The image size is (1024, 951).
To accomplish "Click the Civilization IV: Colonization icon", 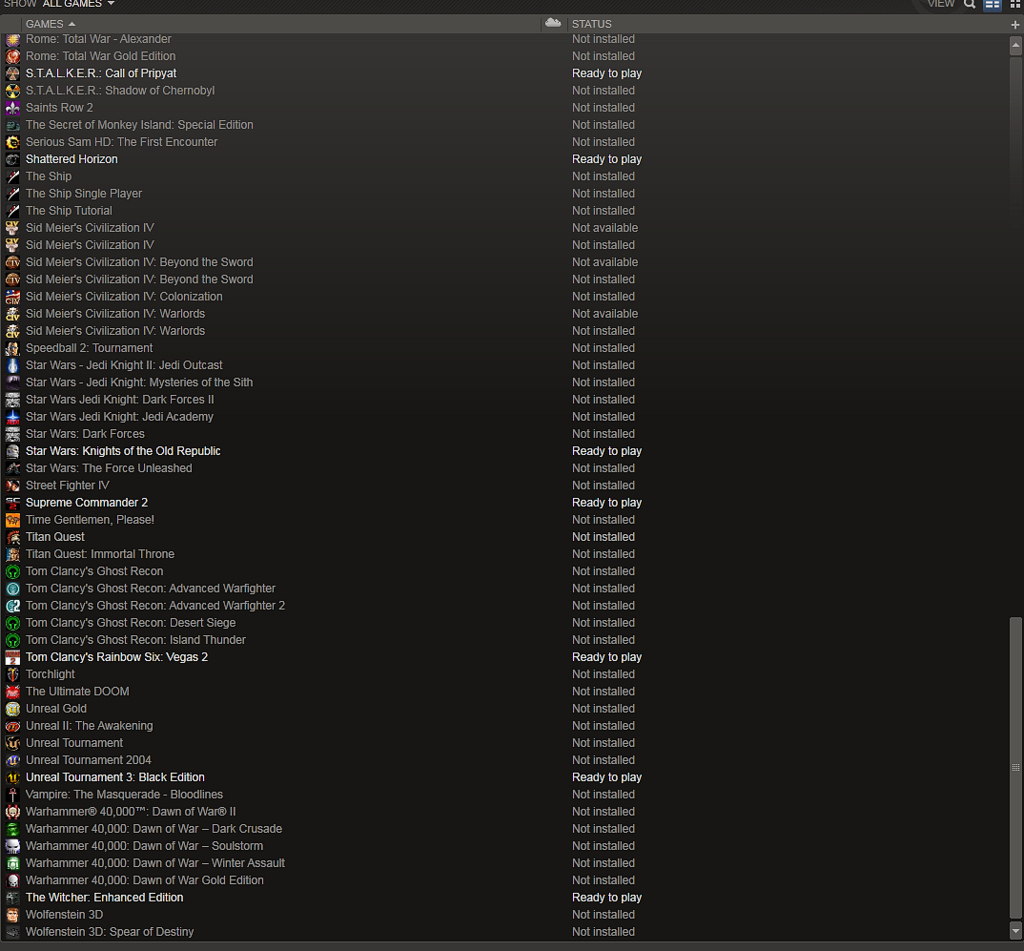I will click(x=12, y=297).
